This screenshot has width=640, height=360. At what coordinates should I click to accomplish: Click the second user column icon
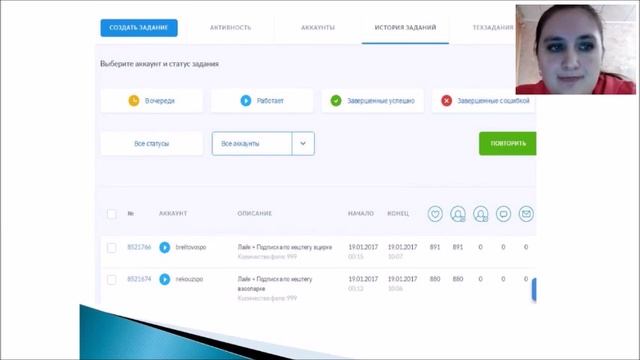click(480, 214)
